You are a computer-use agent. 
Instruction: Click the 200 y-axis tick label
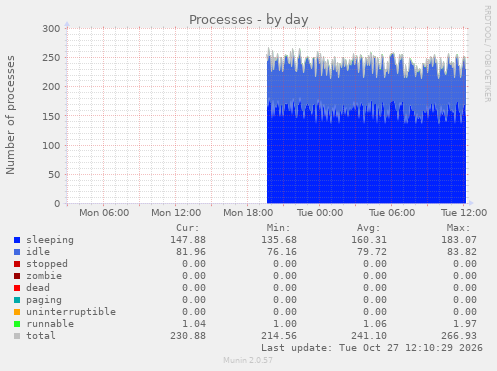point(51,87)
